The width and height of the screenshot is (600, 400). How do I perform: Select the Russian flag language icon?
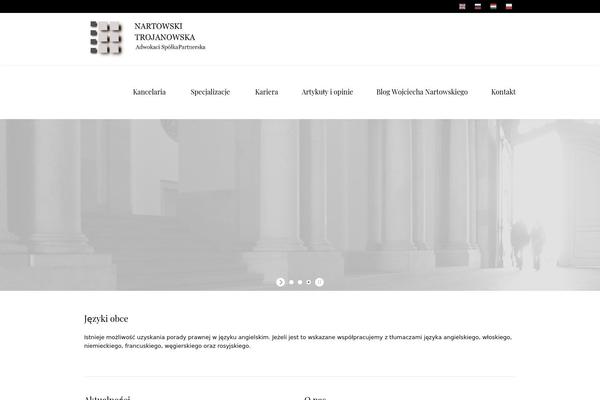(x=478, y=7)
